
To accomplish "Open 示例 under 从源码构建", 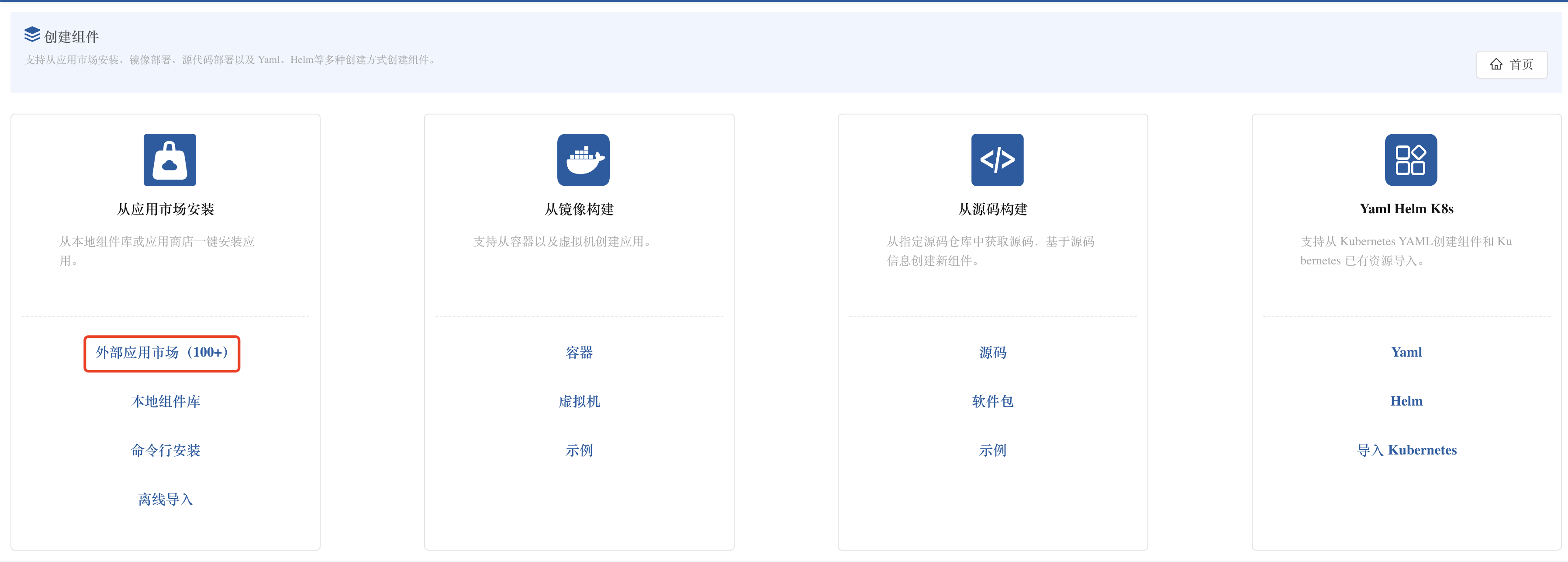I will (992, 450).
